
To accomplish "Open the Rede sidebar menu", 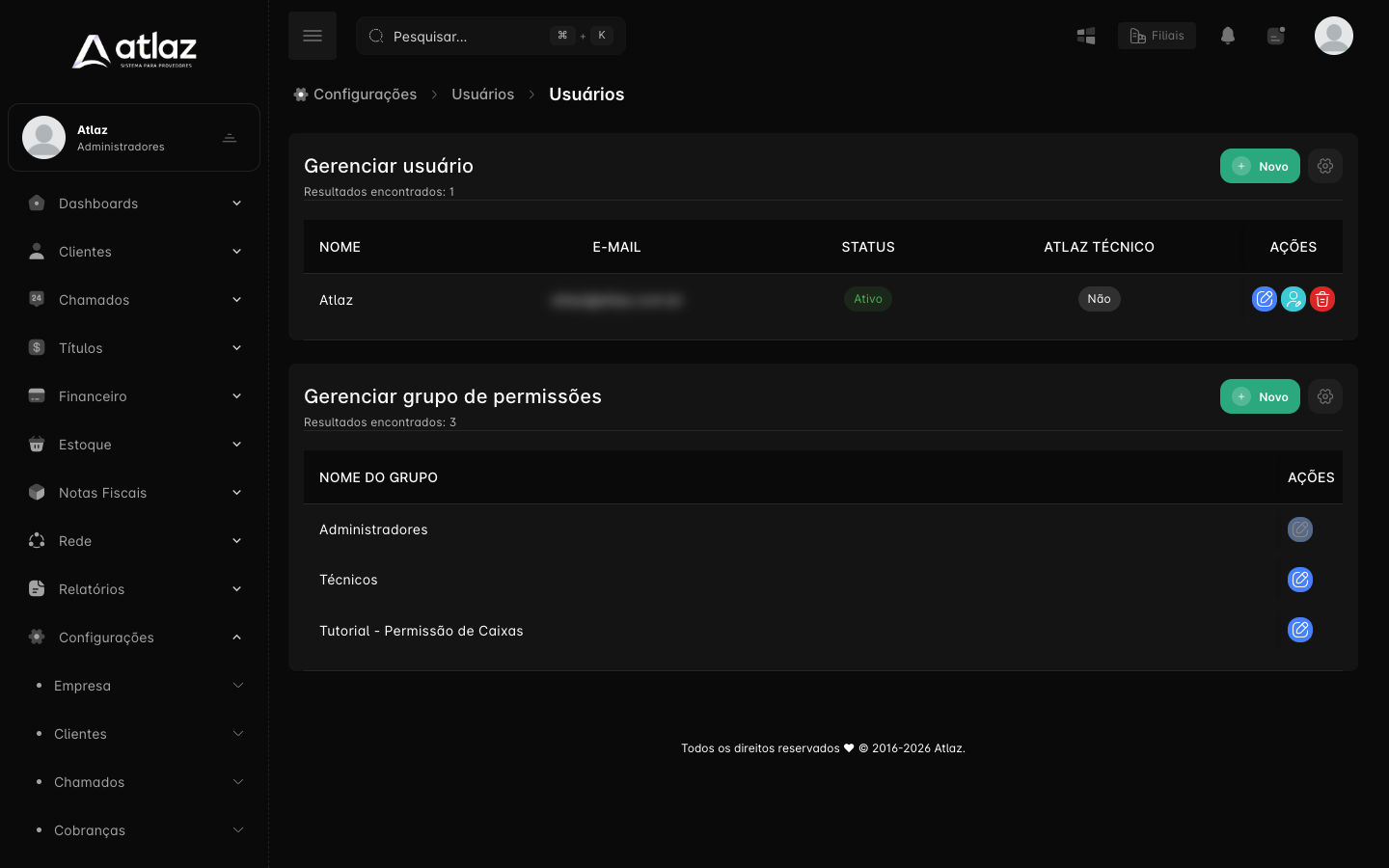I will pyautogui.click(x=134, y=541).
